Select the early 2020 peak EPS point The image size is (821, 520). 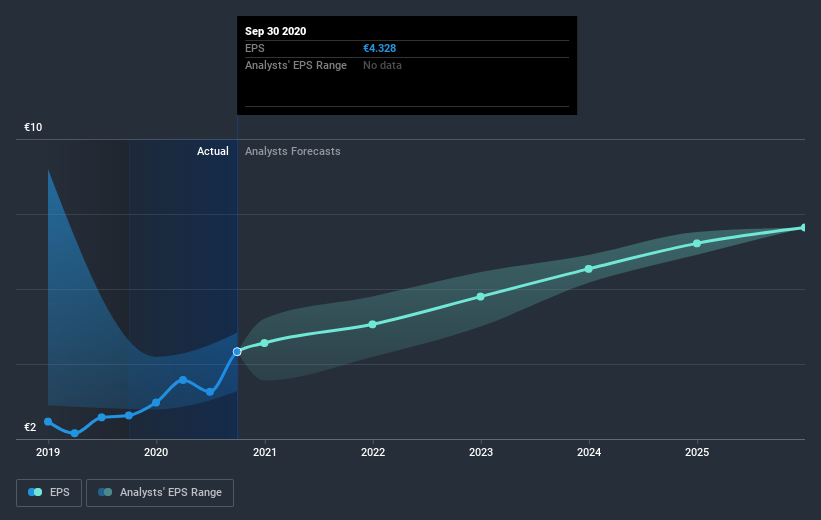pyautogui.click(x=183, y=380)
